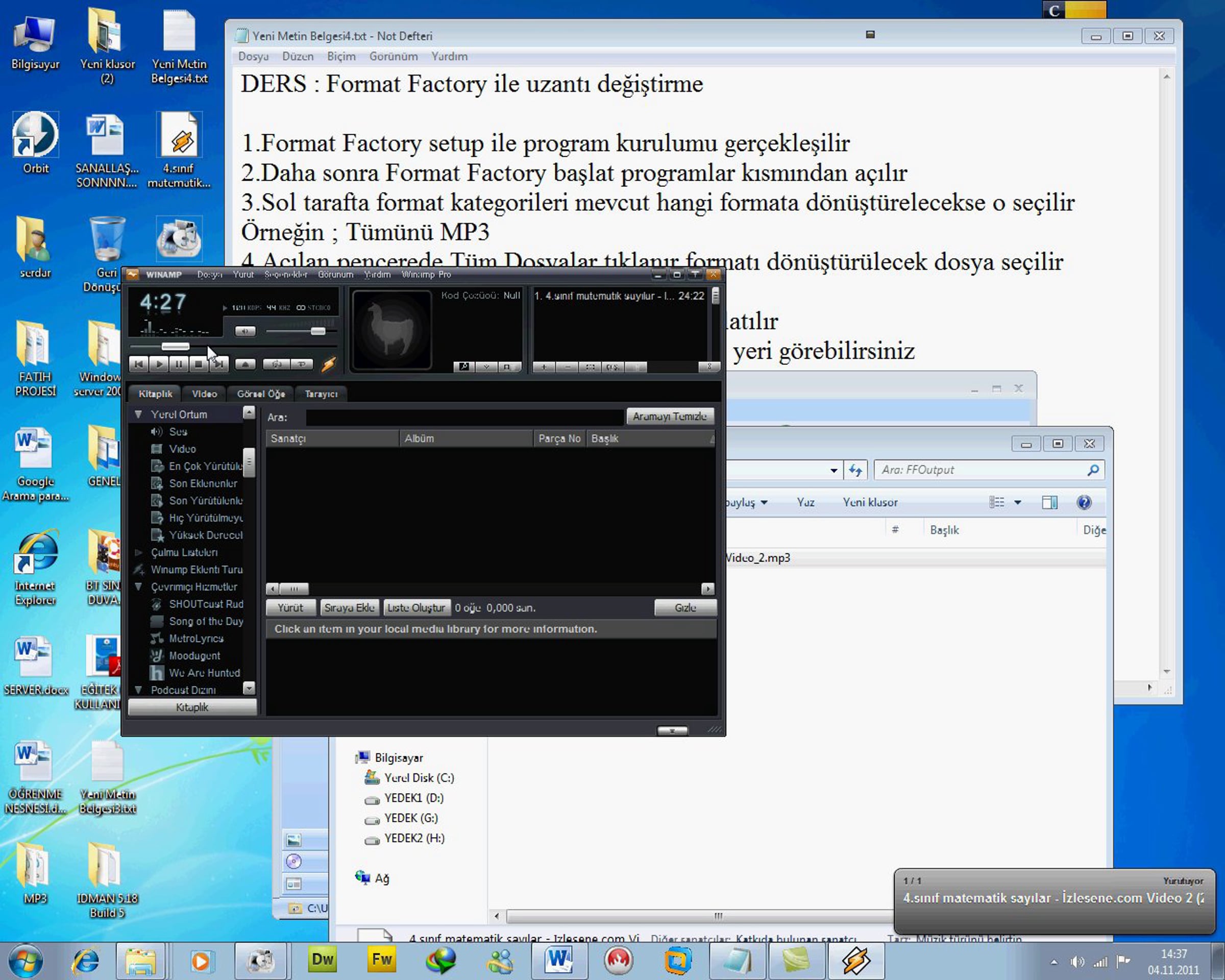Click the Windows Start button
This screenshot has height=980, width=1225.
(26, 961)
